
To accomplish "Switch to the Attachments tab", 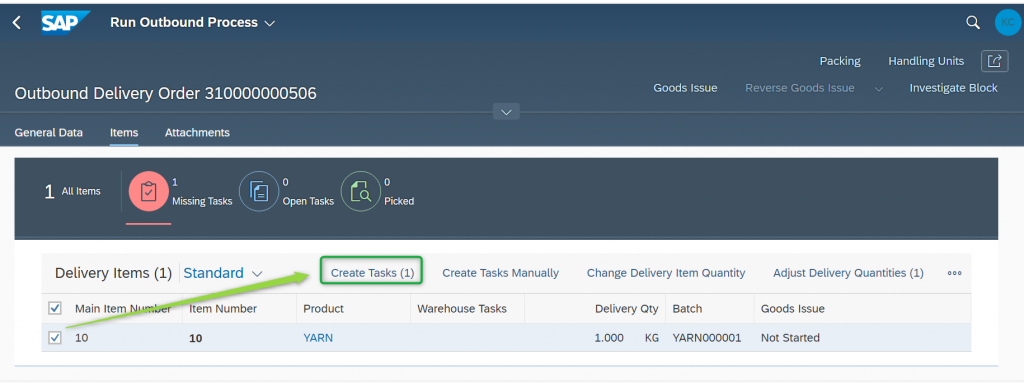I will 197,133.
